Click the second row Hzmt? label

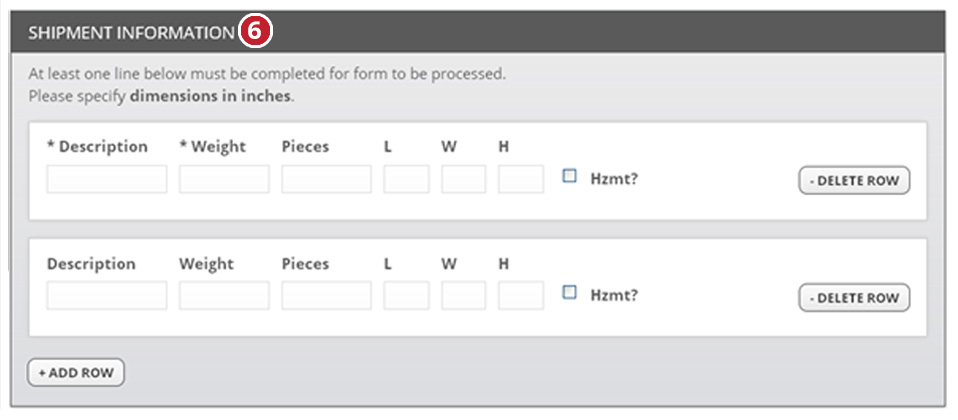click(614, 295)
